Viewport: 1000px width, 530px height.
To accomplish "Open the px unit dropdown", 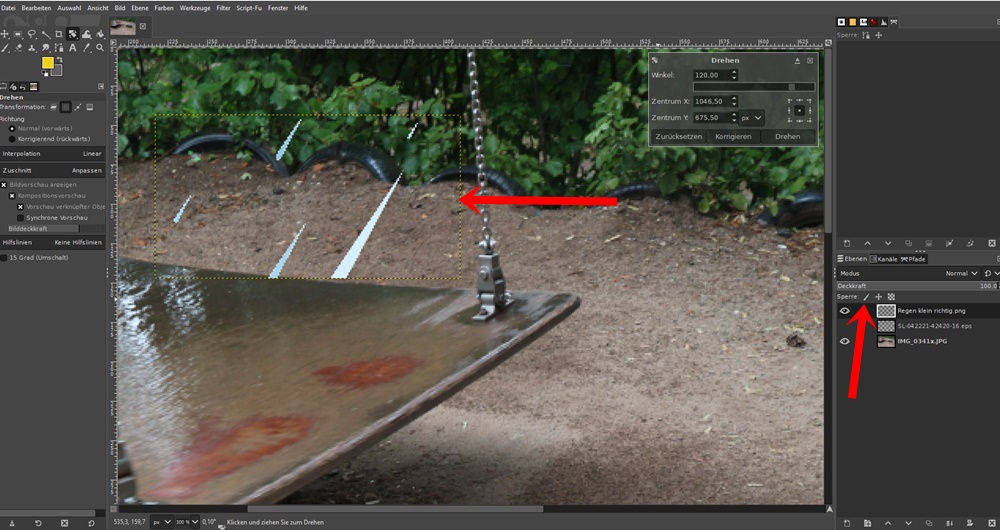I will coord(751,117).
